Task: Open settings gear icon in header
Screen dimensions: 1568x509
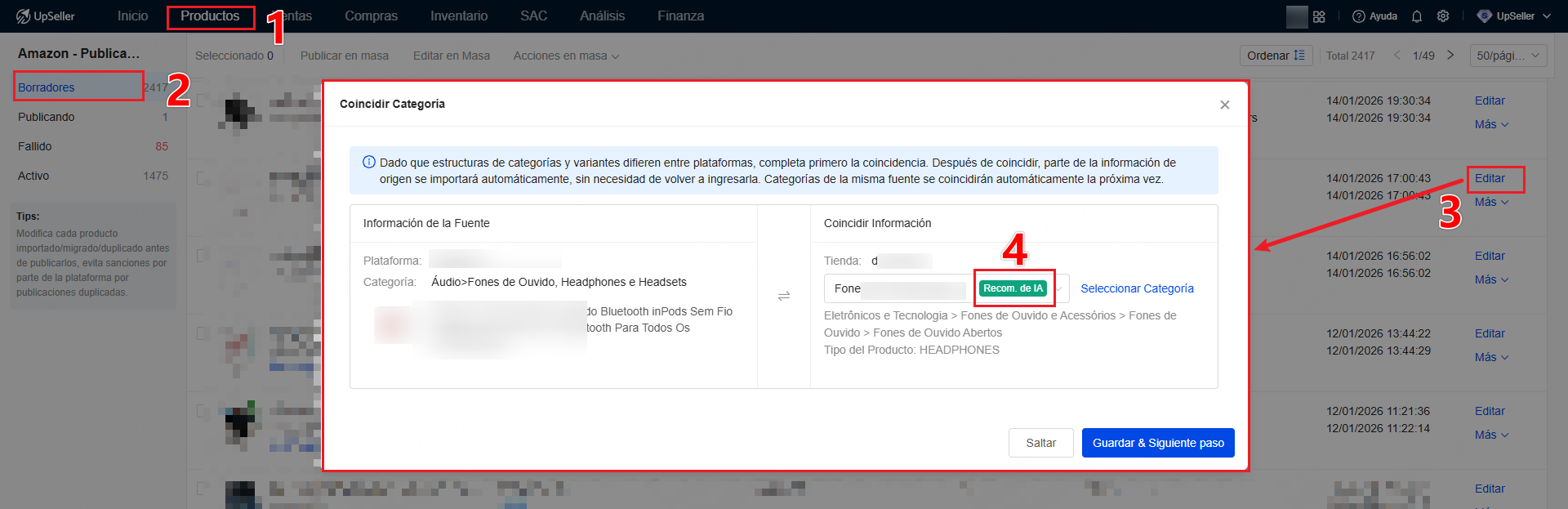Action: point(1443,16)
